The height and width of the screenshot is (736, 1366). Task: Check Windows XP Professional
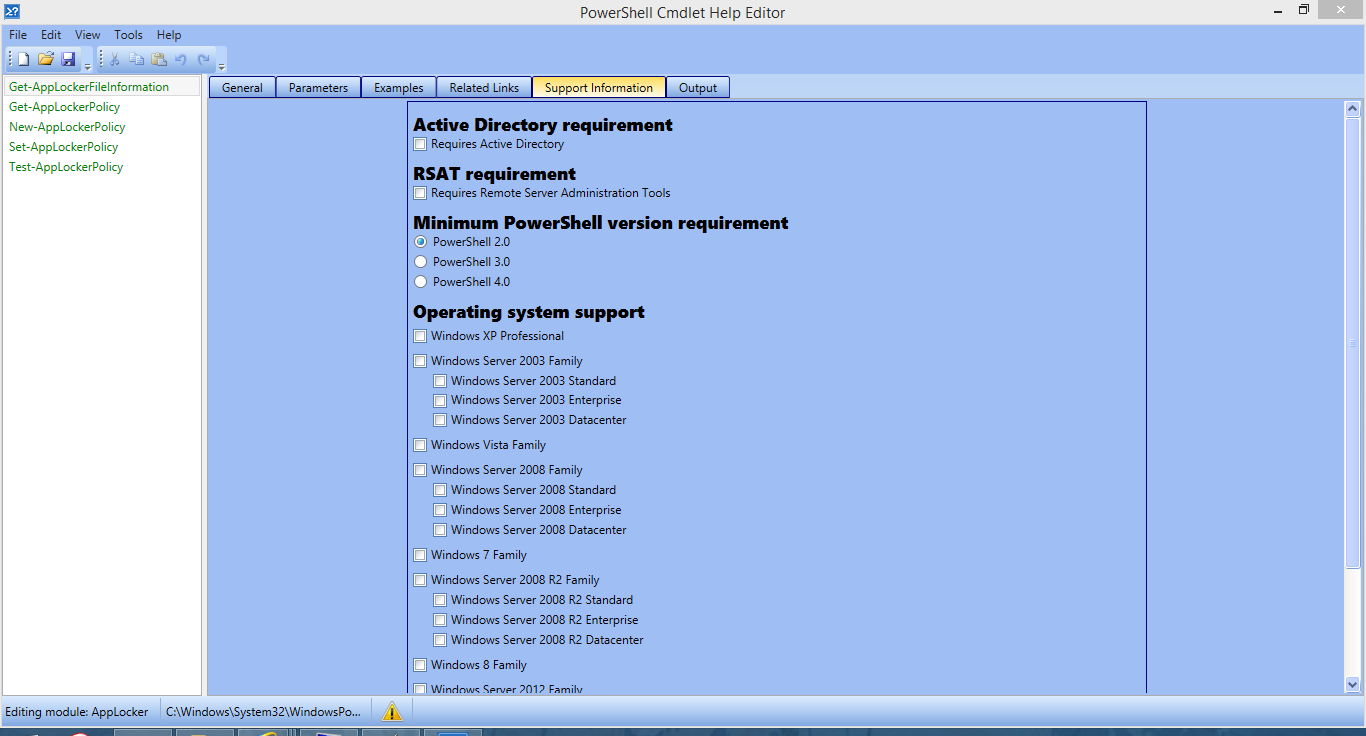tap(420, 336)
